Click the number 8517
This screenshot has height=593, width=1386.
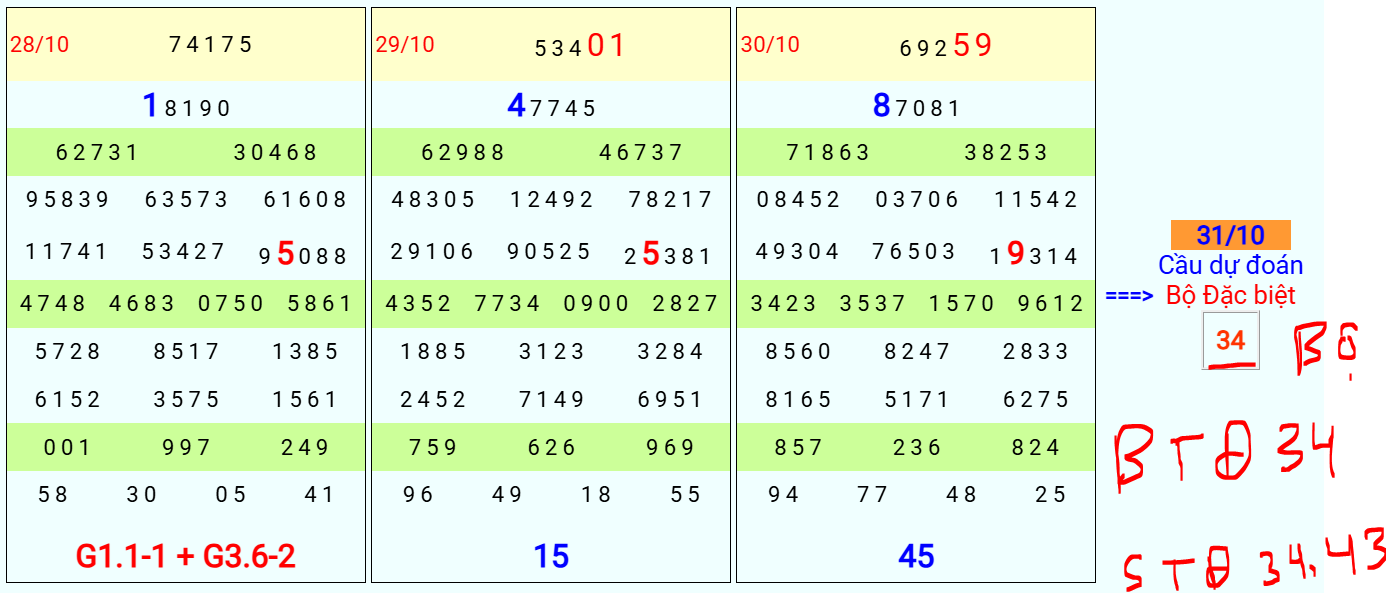tap(187, 352)
